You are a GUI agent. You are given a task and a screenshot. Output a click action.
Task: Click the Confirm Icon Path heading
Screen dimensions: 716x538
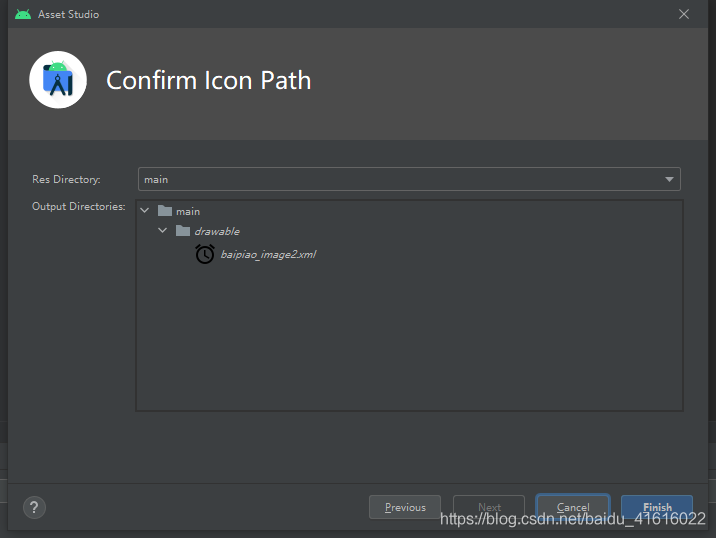pos(209,80)
